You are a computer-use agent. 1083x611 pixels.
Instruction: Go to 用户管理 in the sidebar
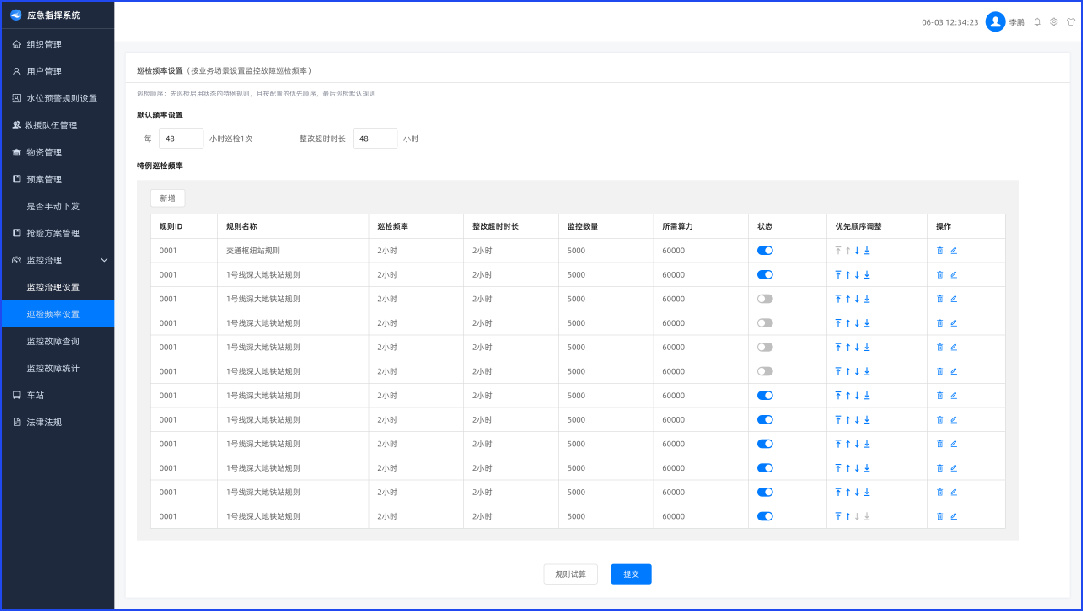point(44,71)
